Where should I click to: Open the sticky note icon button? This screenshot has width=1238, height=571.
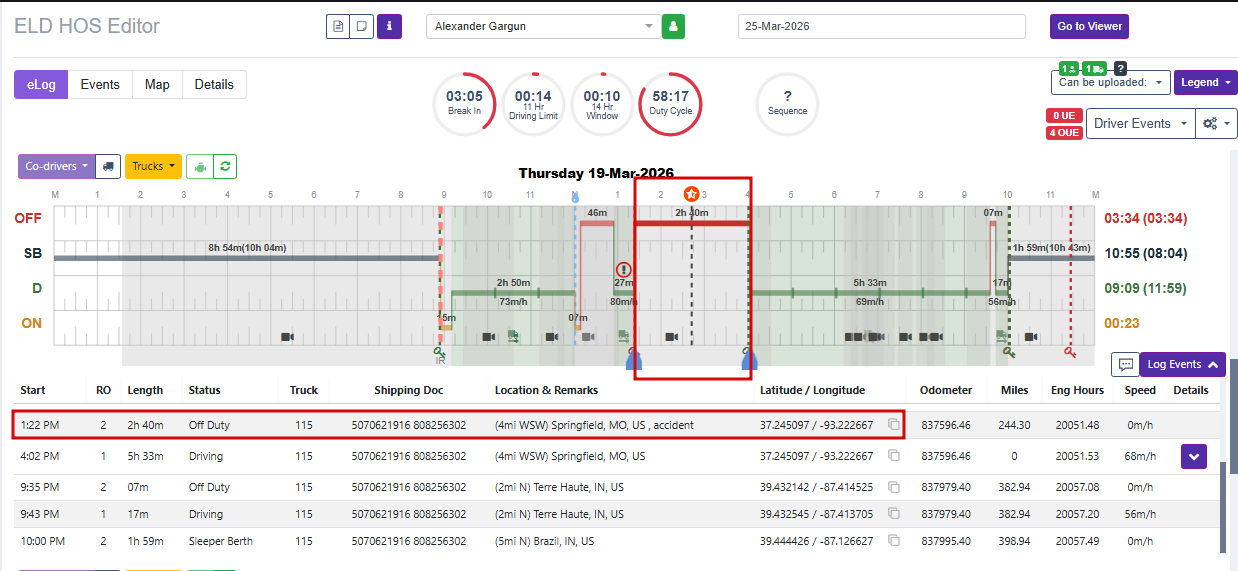(362, 26)
